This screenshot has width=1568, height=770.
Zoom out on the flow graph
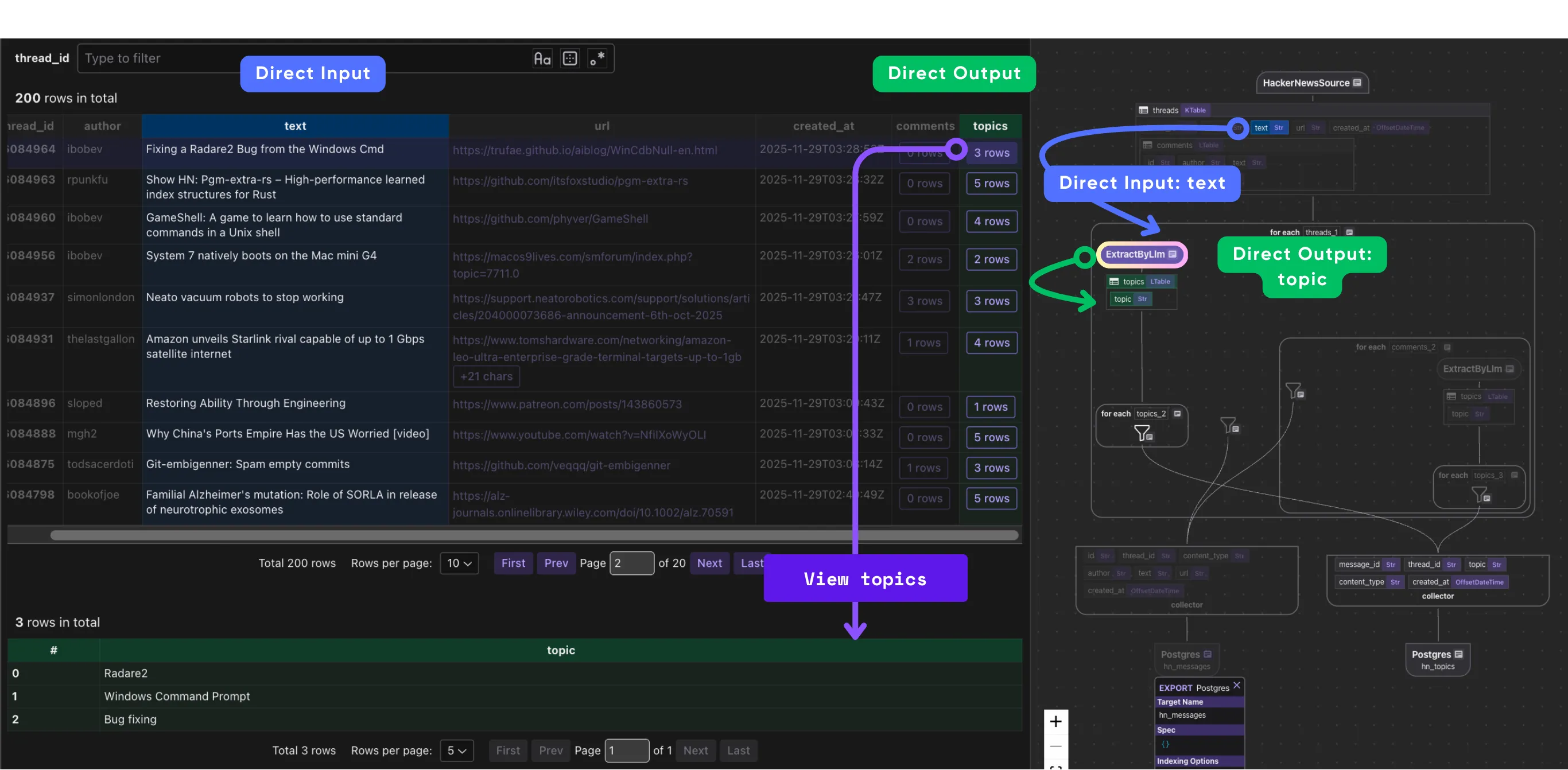click(1055, 746)
